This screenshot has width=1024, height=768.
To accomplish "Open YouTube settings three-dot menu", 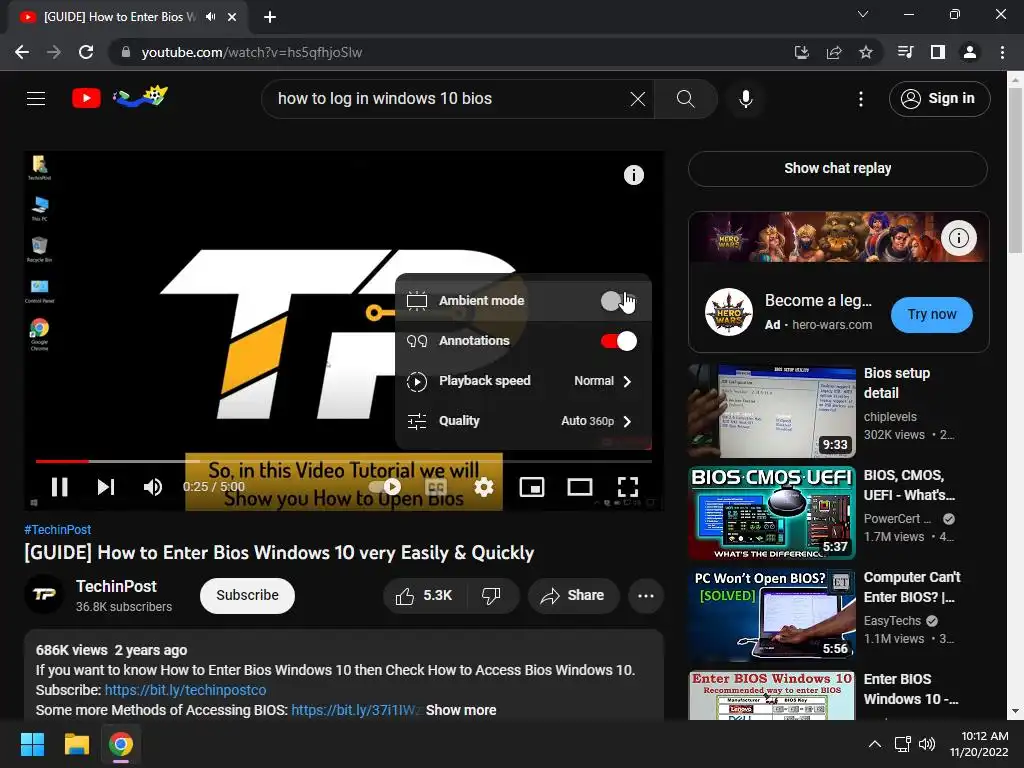I will click(x=861, y=99).
